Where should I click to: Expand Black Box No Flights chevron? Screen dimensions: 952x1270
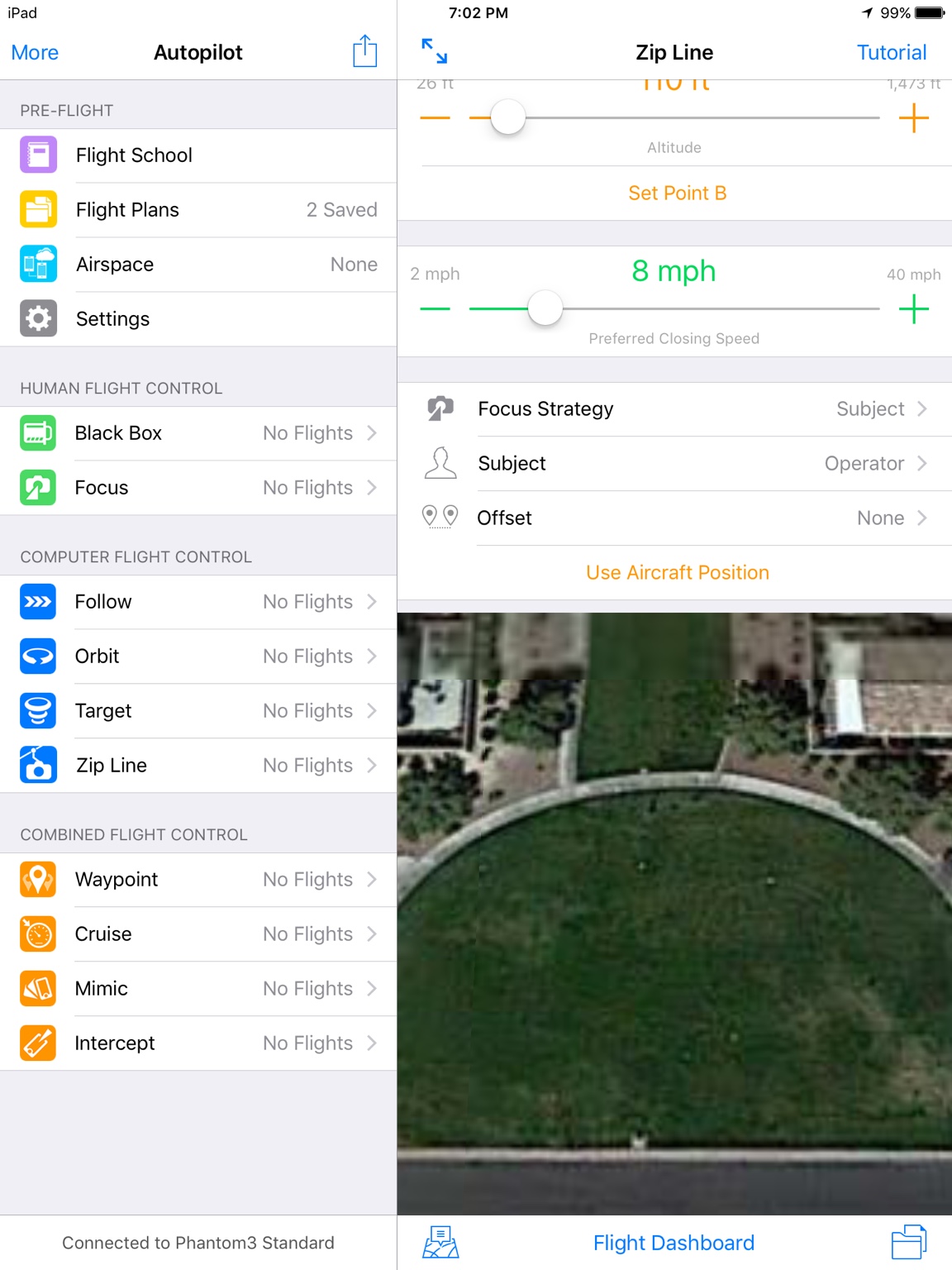[372, 432]
